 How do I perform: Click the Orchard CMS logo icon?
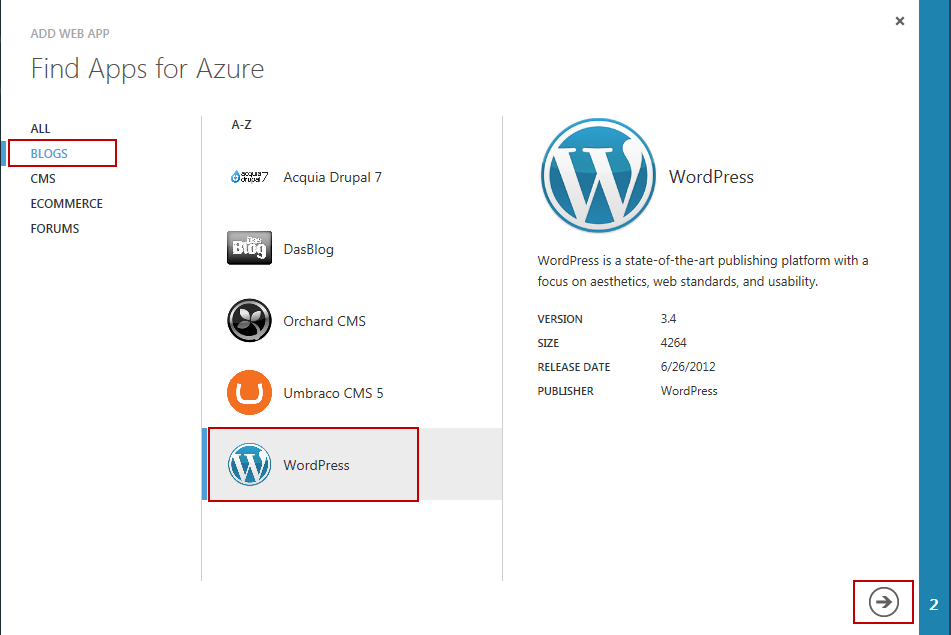click(249, 320)
